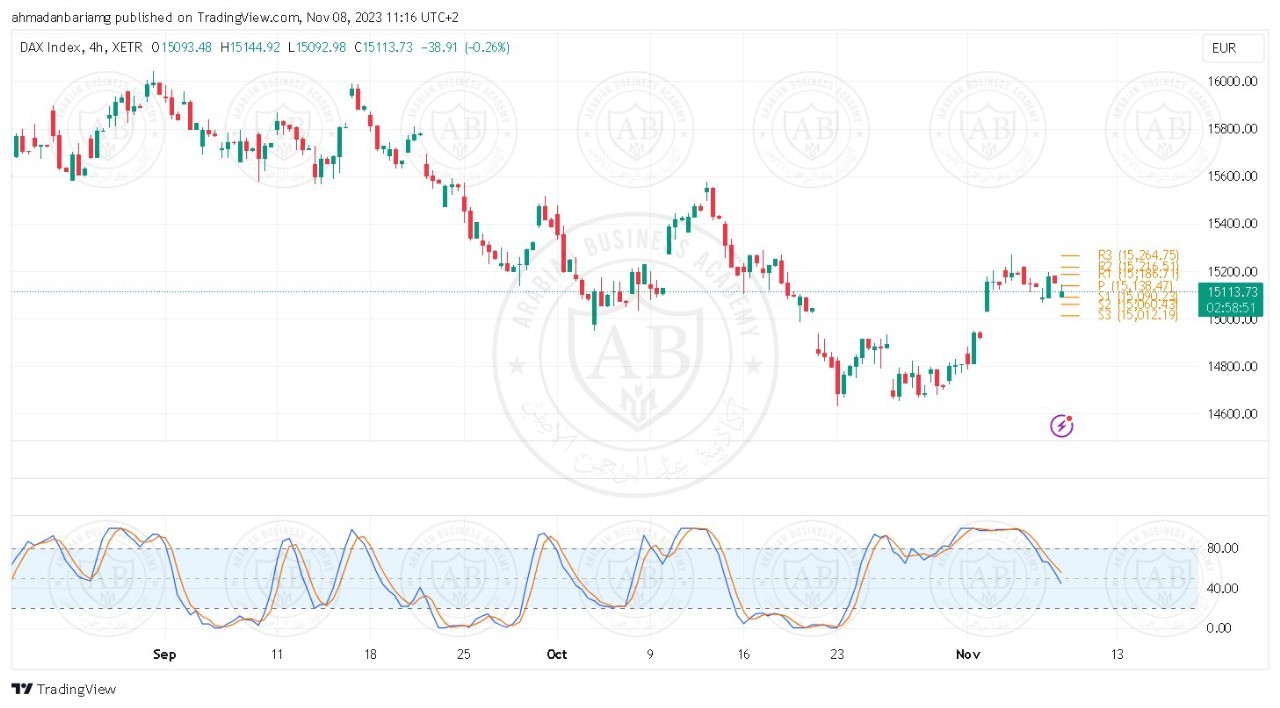The image size is (1280, 708).
Task: Click the 13 date marker on time axis
Action: [x=1117, y=654]
